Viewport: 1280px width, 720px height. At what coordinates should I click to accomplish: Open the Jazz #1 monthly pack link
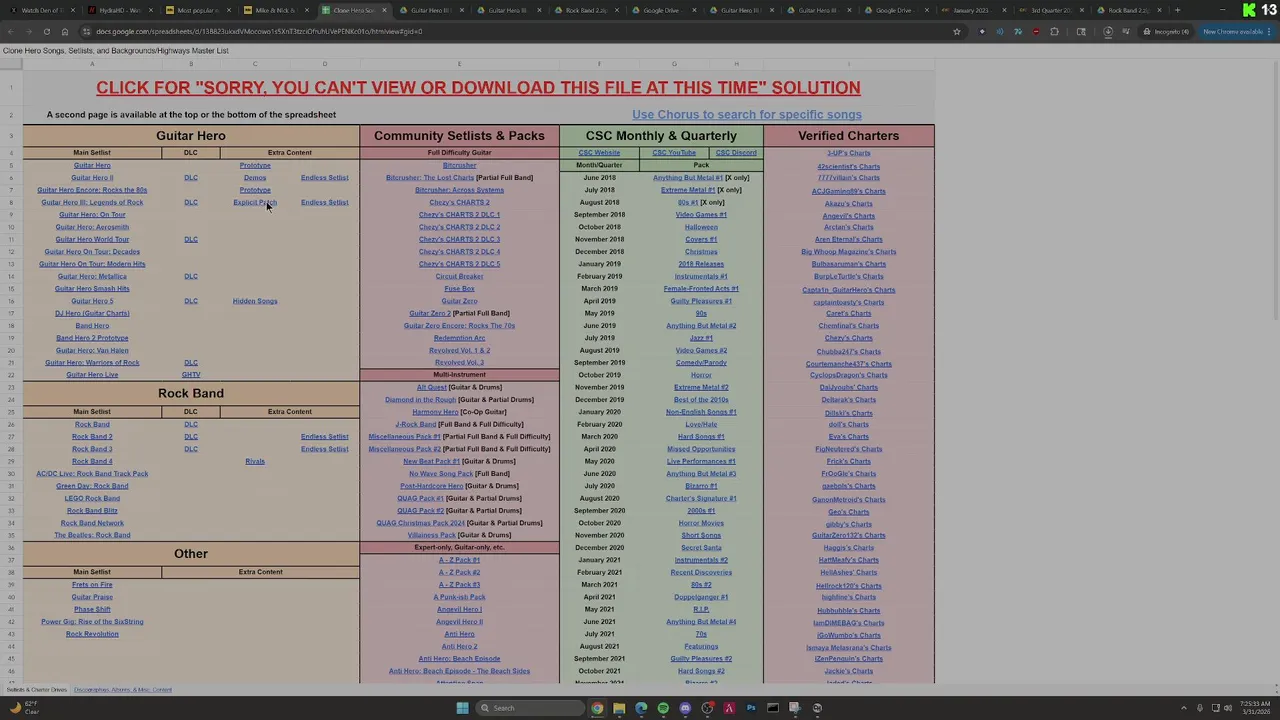[x=701, y=338]
